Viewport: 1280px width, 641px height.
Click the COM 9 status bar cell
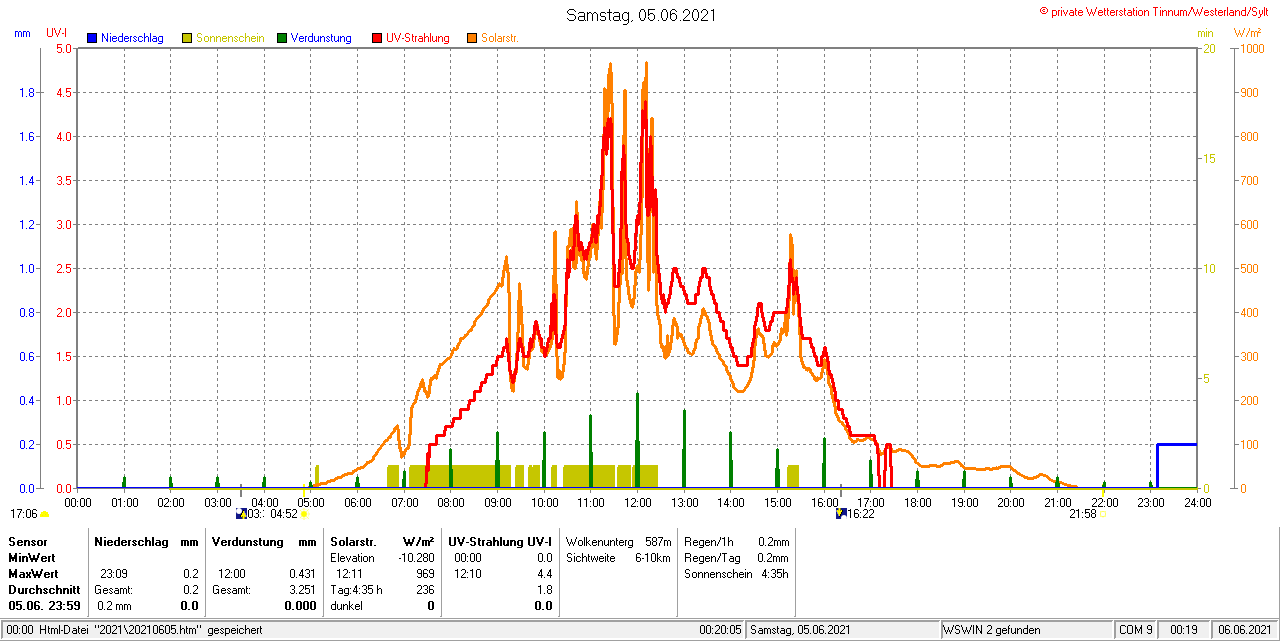(1136, 630)
